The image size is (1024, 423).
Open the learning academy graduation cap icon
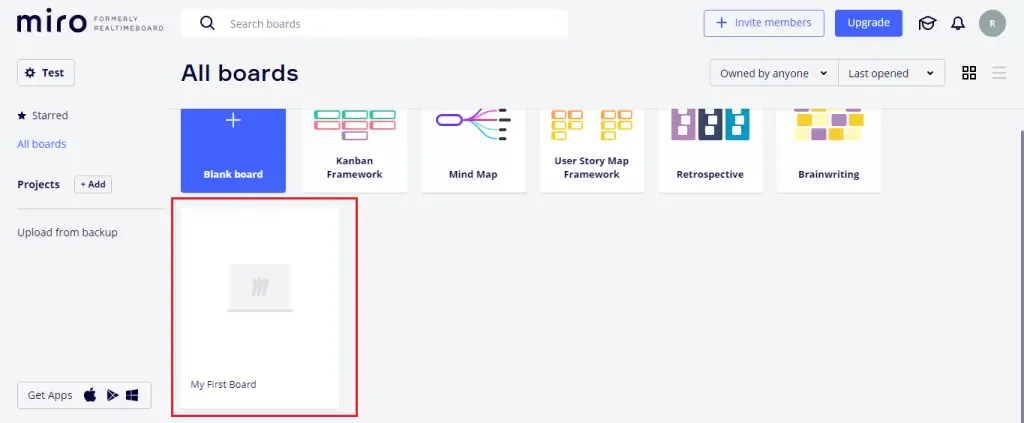(927, 23)
